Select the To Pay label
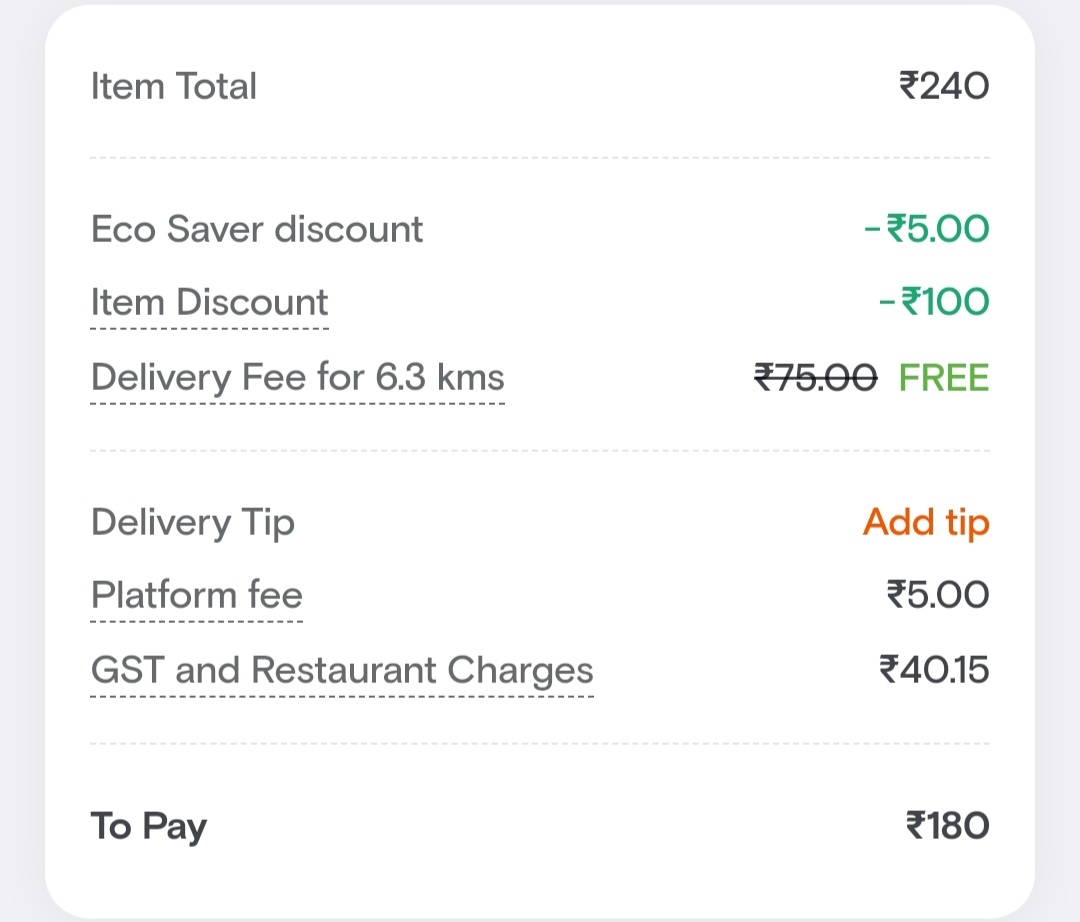This screenshot has height=922, width=1080. pyautogui.click(x=148, y=826)
